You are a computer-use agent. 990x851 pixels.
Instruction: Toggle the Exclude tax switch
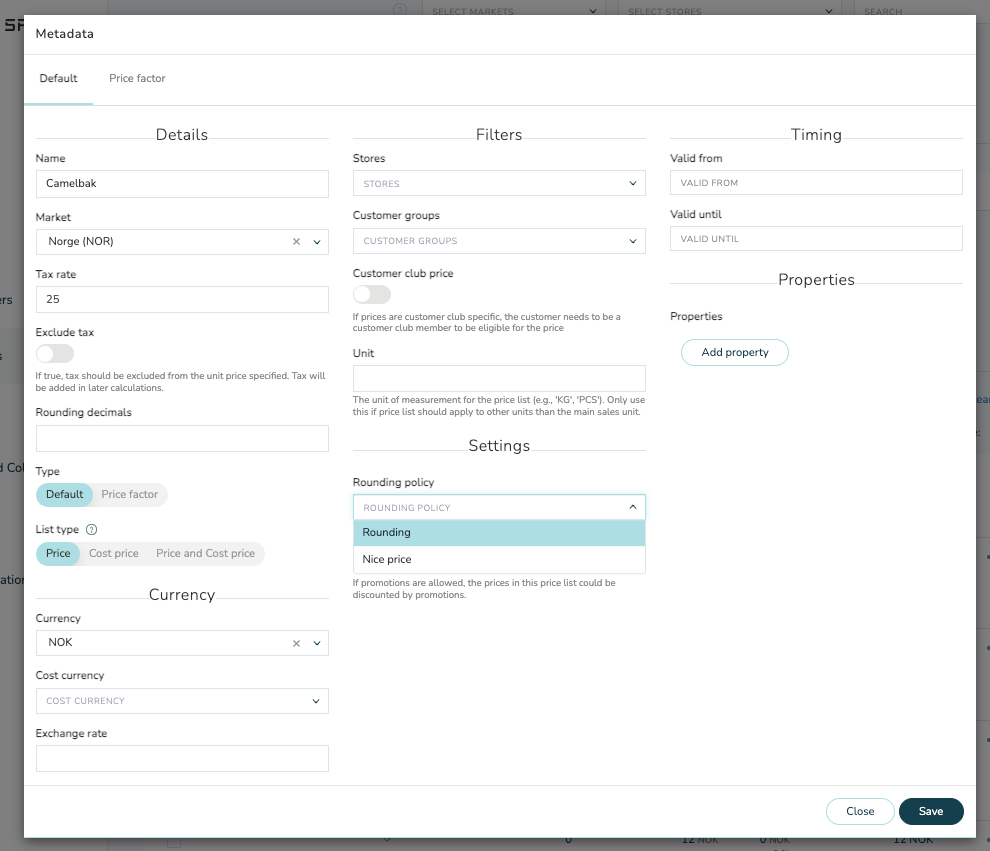(55, 354)
